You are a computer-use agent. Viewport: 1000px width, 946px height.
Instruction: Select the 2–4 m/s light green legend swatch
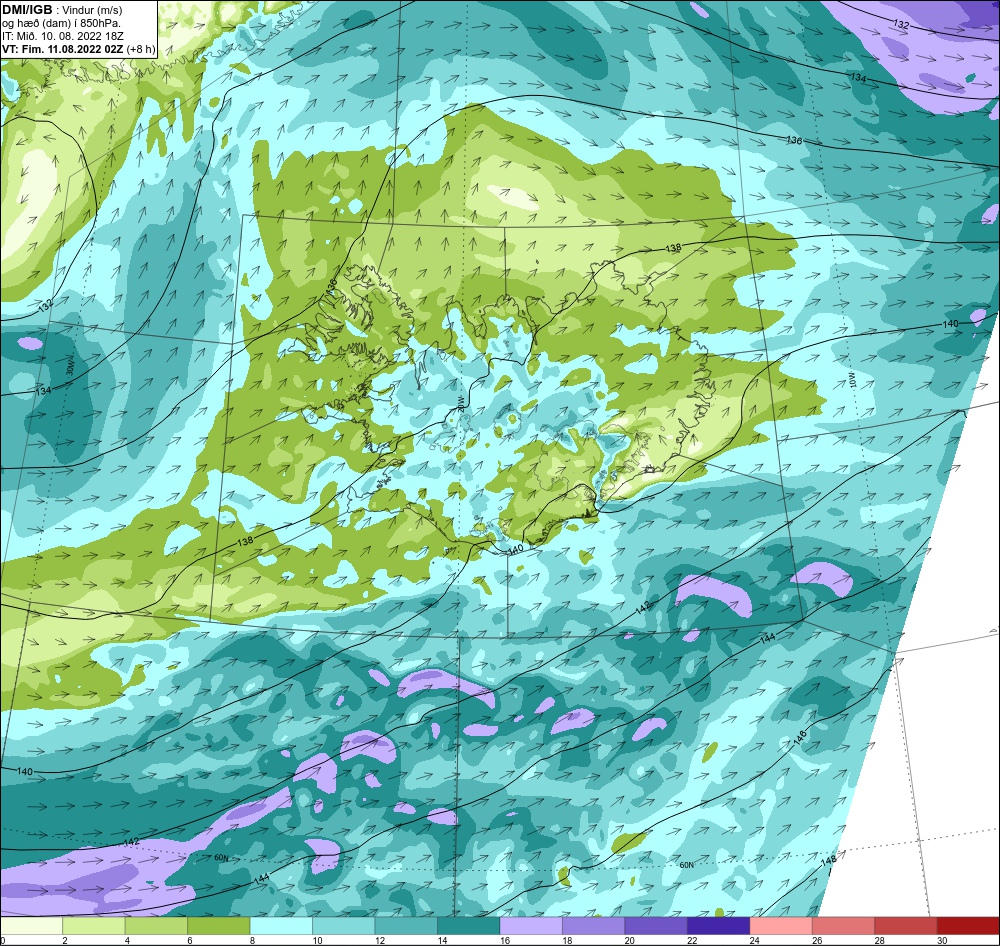click(94, 926)
